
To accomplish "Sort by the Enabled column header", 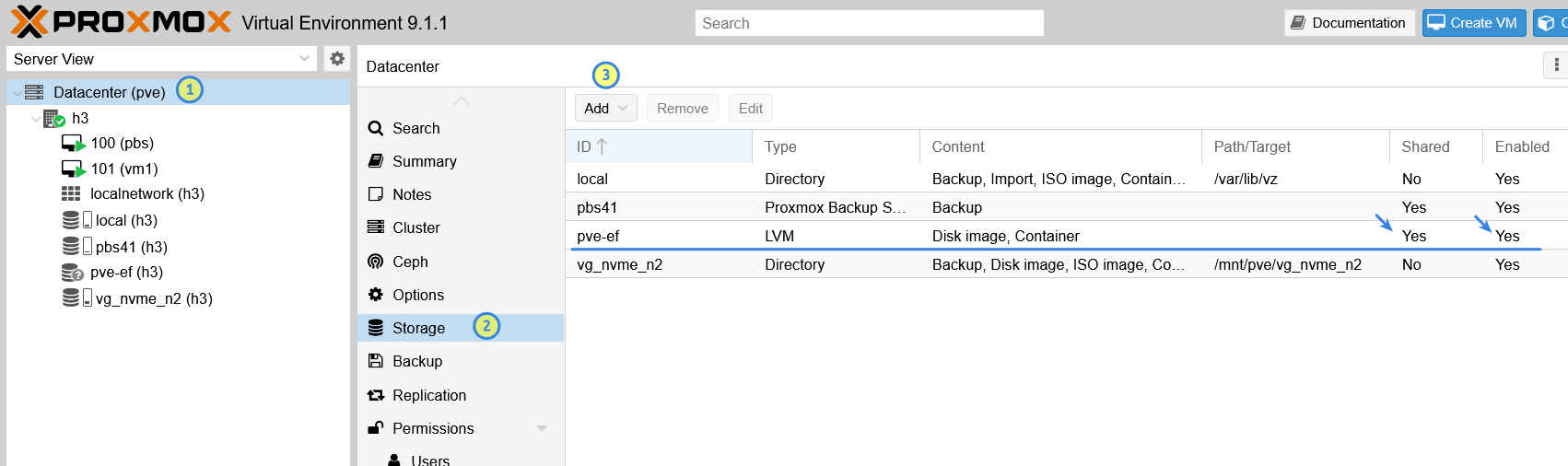I will click(x=1526, y=146).
